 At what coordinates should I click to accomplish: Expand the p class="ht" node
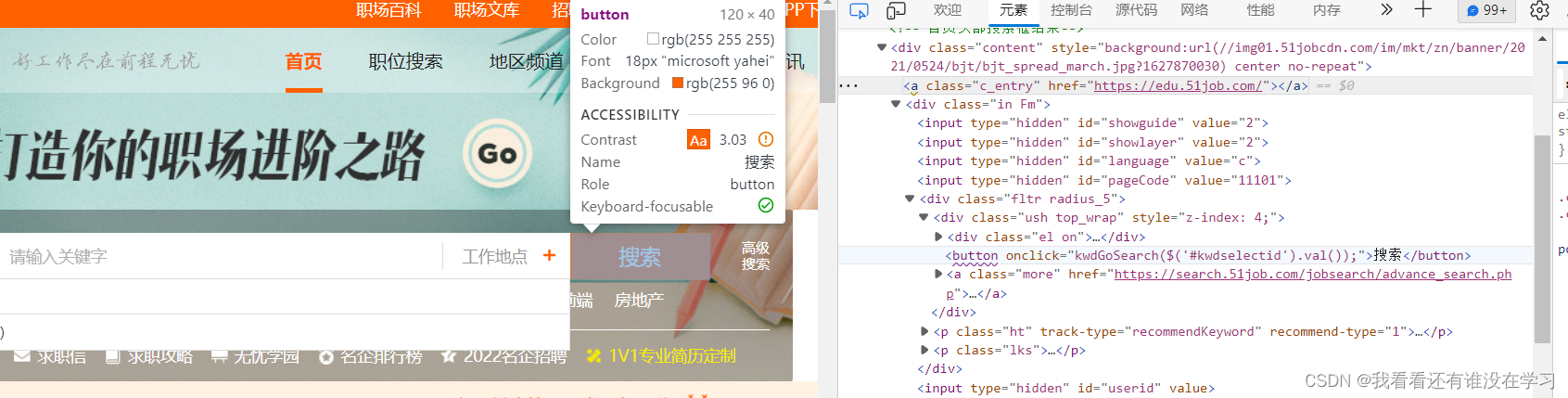[x=924, y=331]
